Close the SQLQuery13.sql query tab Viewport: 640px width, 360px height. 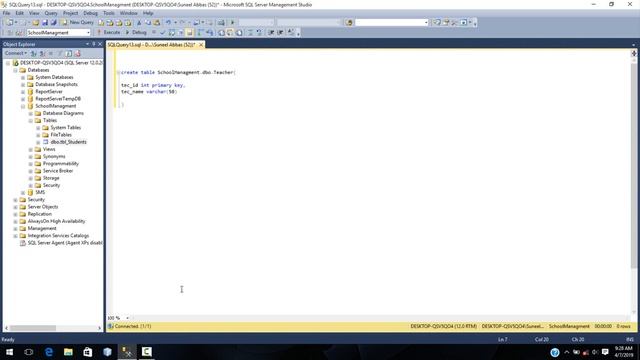[201, 44]
